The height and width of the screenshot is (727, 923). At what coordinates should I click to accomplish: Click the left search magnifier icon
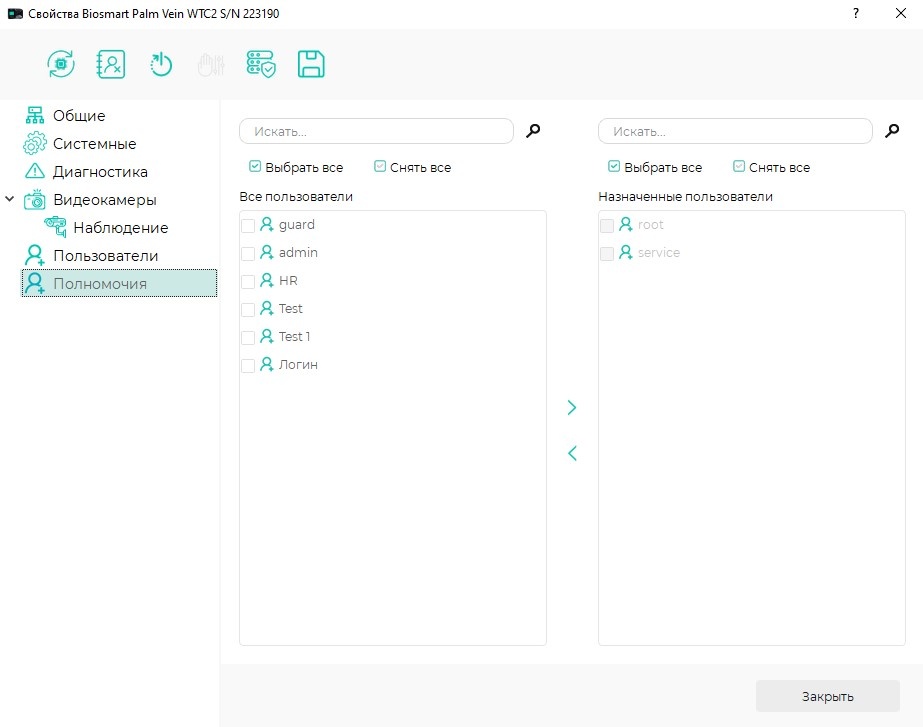(533, 131)
